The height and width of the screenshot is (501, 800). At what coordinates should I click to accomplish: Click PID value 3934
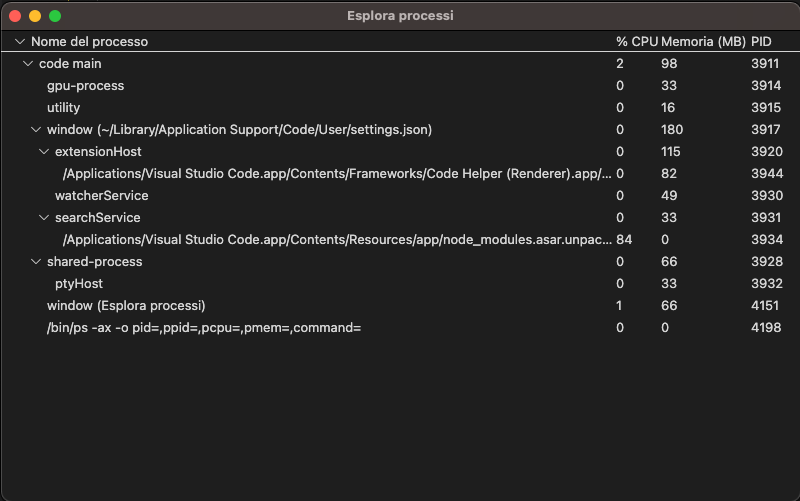point(767,239)
